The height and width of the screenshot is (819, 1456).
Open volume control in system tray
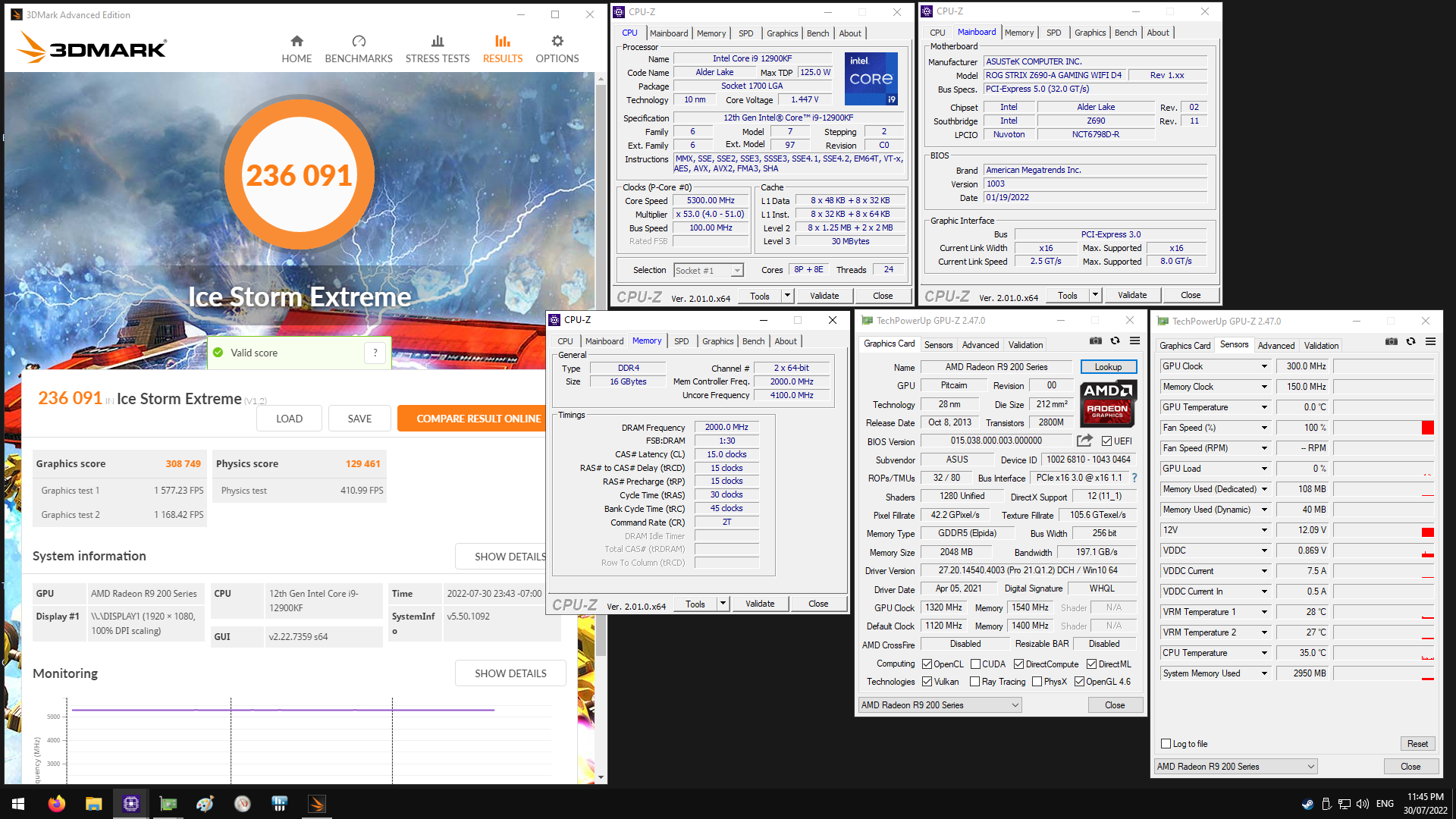click(1363, 804)
